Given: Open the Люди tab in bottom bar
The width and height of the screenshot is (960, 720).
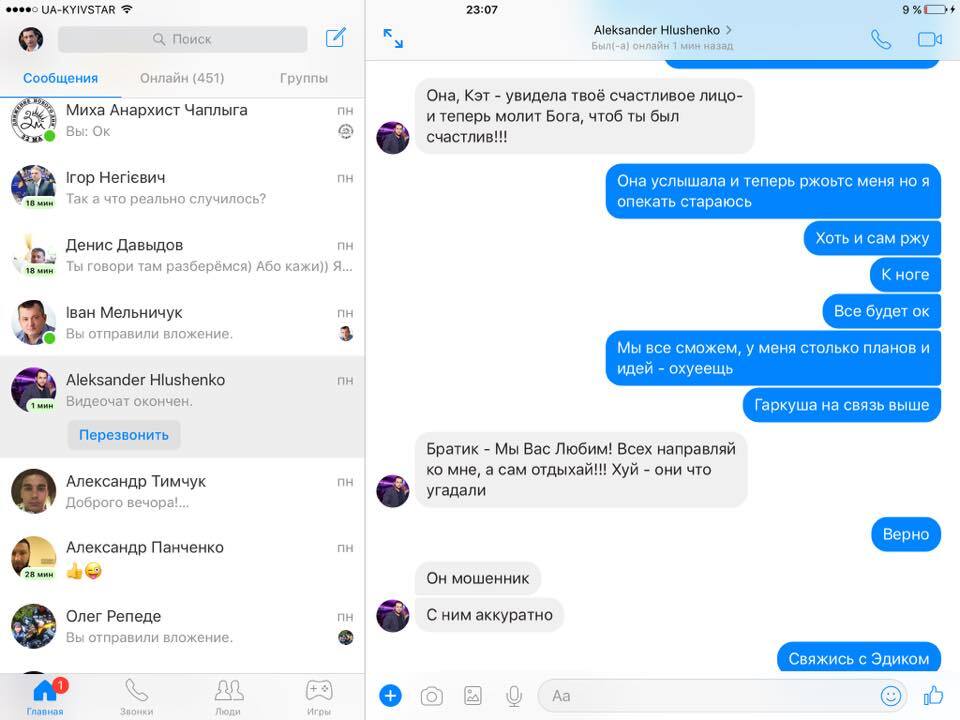Looking at the screenshot, I should click(x=229, y=696).
